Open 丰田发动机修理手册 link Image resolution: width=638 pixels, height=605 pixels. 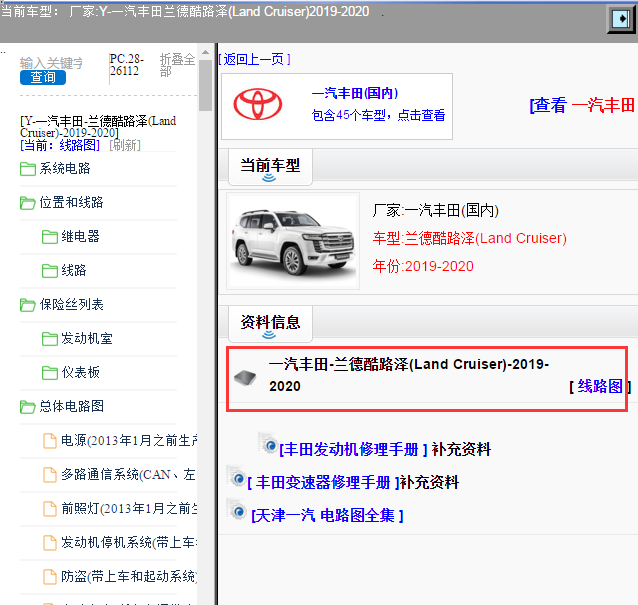click(x=353, y=450)
